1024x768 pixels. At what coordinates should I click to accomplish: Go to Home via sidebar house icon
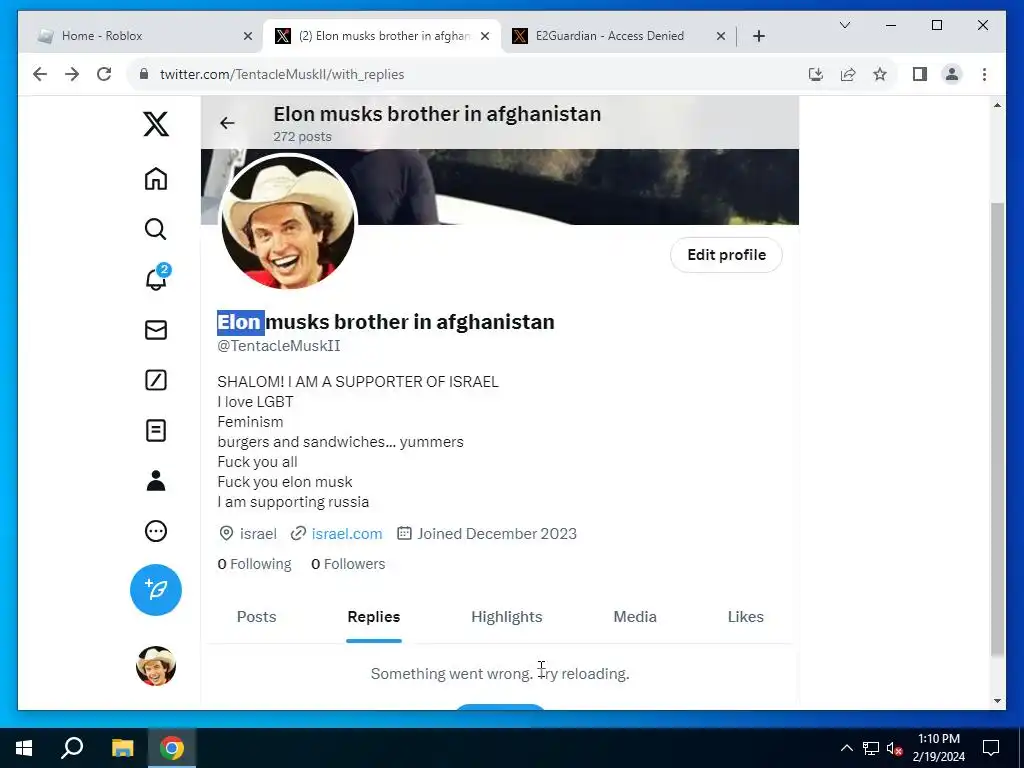tap(155, 178)
